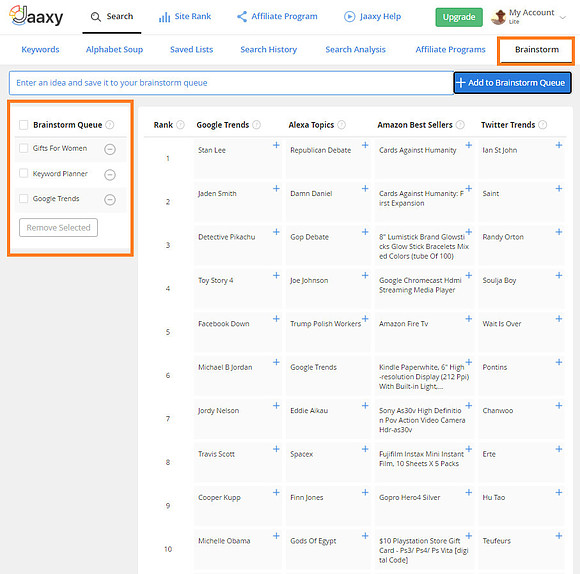Click the My Account avatar

tap(499, 17)
